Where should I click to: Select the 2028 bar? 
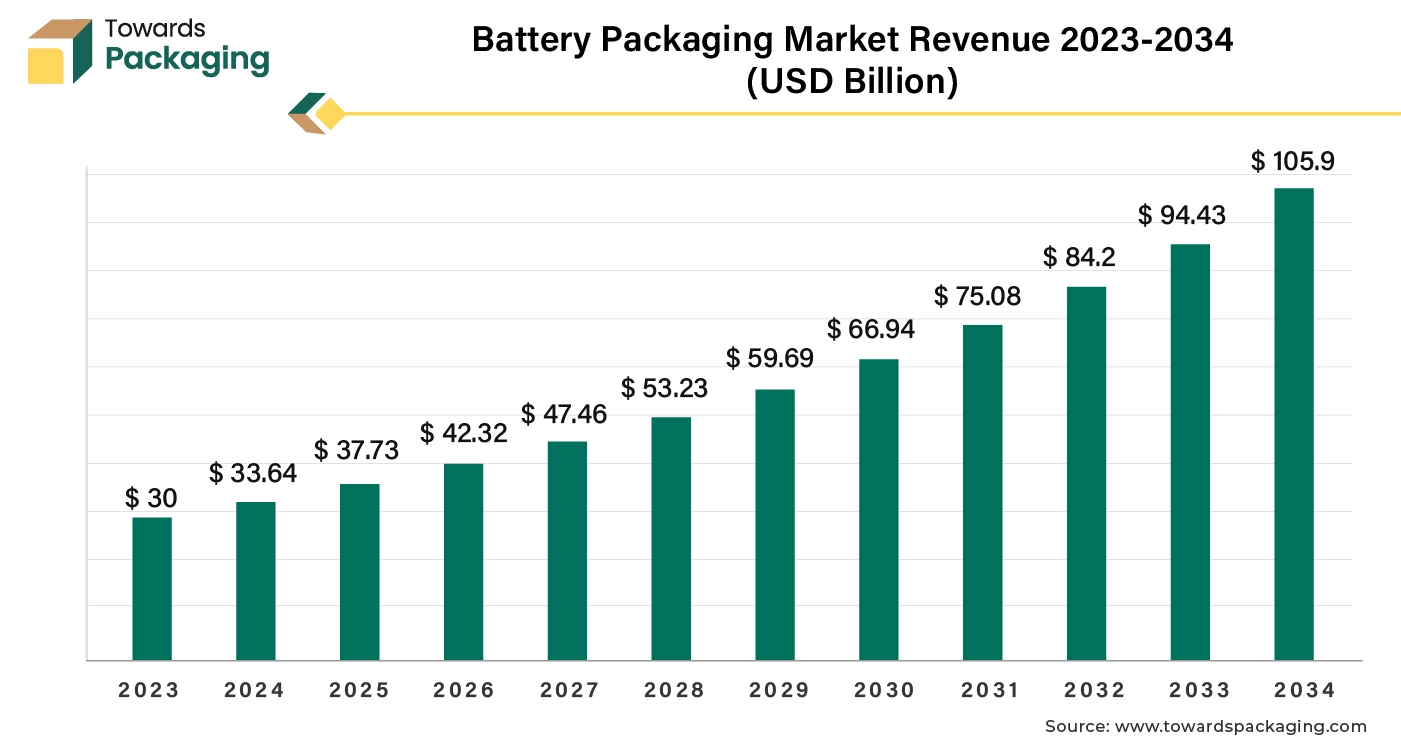[x=671, y=539]
